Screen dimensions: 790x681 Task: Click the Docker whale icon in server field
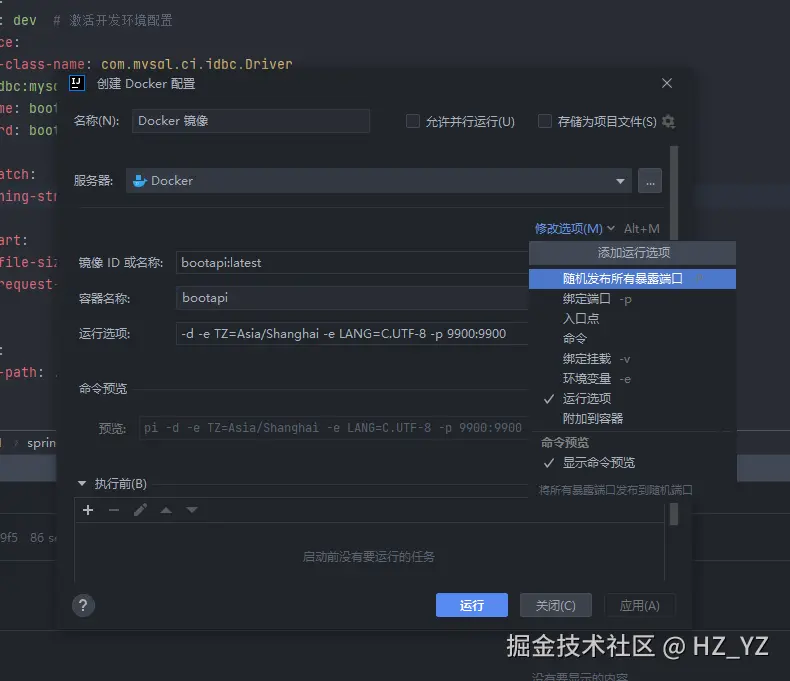[x=140, y=181]
